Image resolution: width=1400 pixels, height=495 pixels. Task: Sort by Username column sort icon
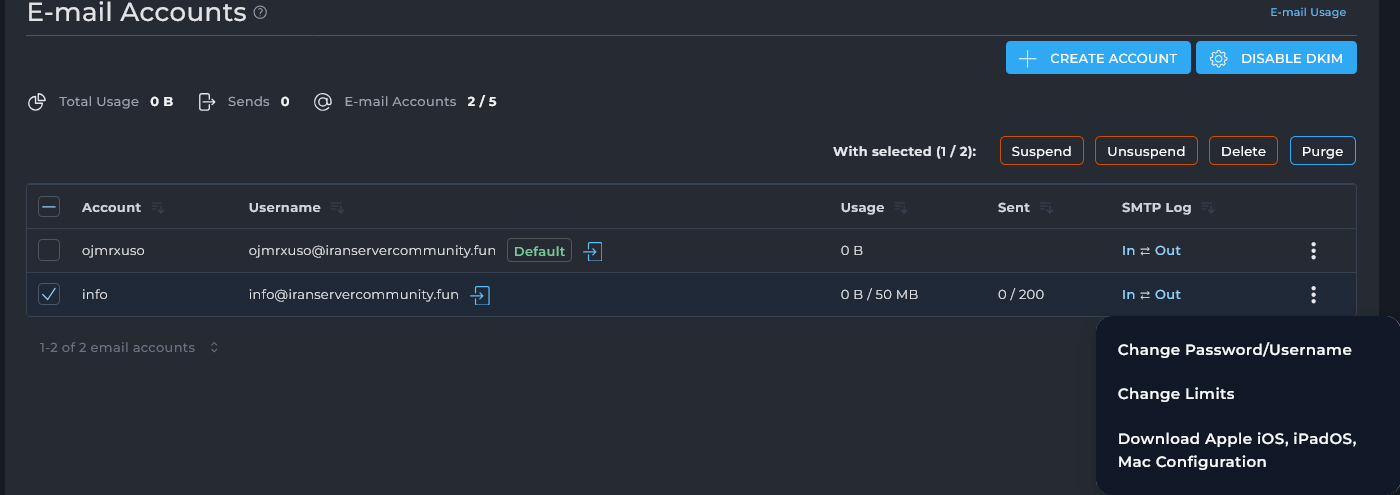(337, 208)
